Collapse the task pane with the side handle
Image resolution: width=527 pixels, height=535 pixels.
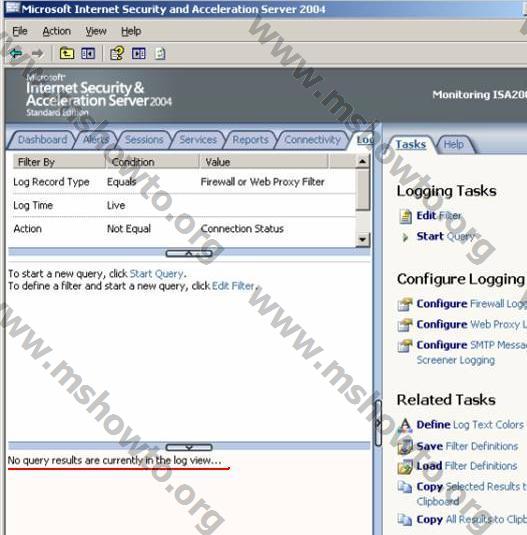pyautogui.click(x=378, y=423)
